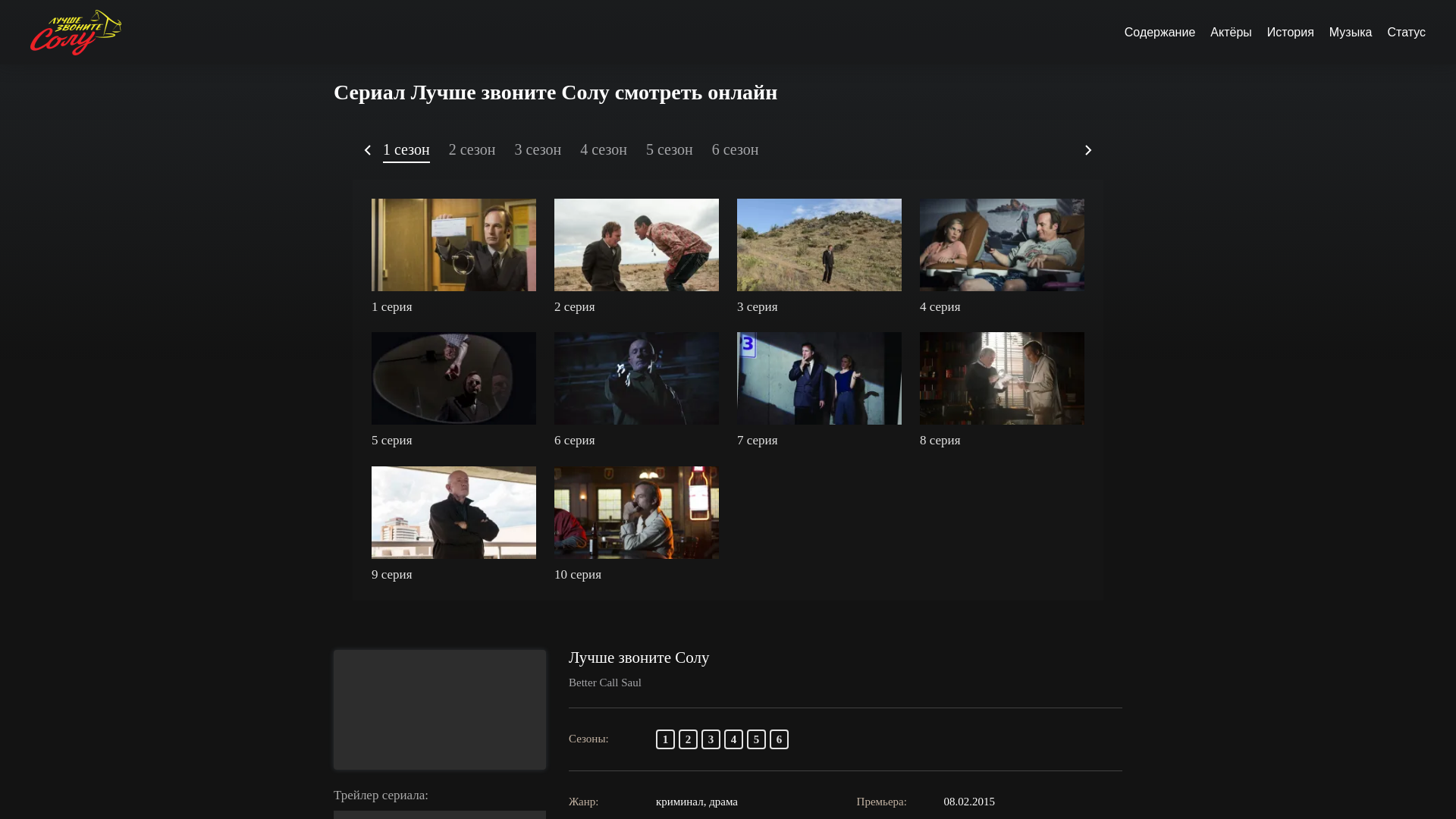Click the premiere date 08.02.2015
The height and width of the screenshot is (819, 1456).
click(969, 802)
